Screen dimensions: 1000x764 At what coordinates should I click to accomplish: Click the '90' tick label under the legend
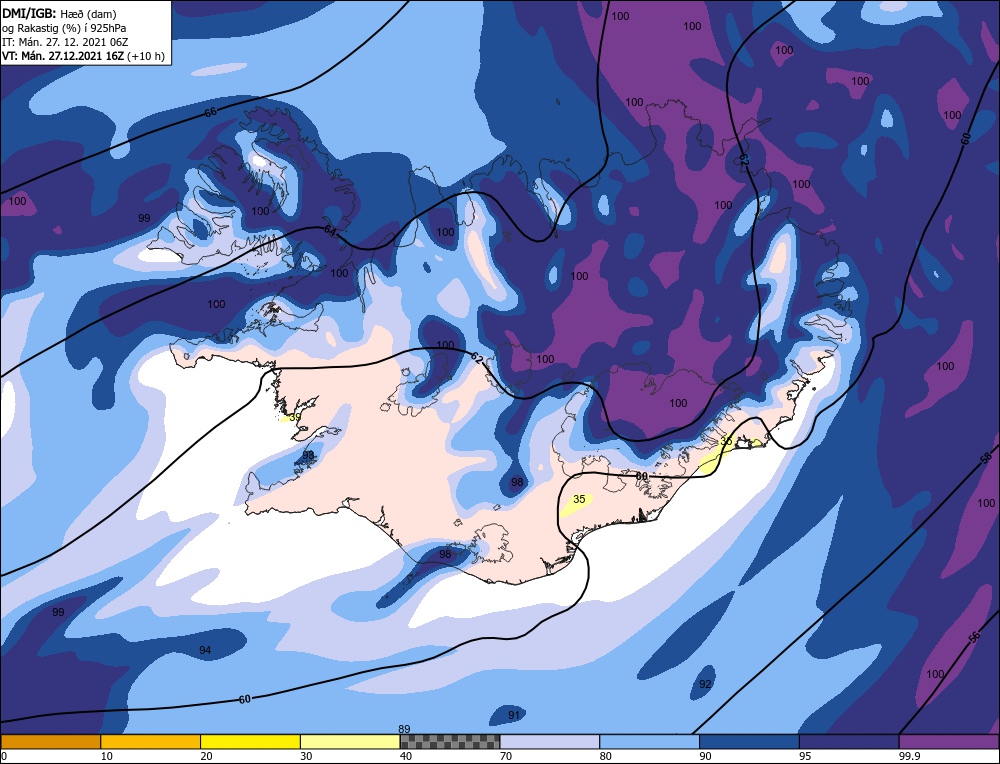tap(705, 756)
